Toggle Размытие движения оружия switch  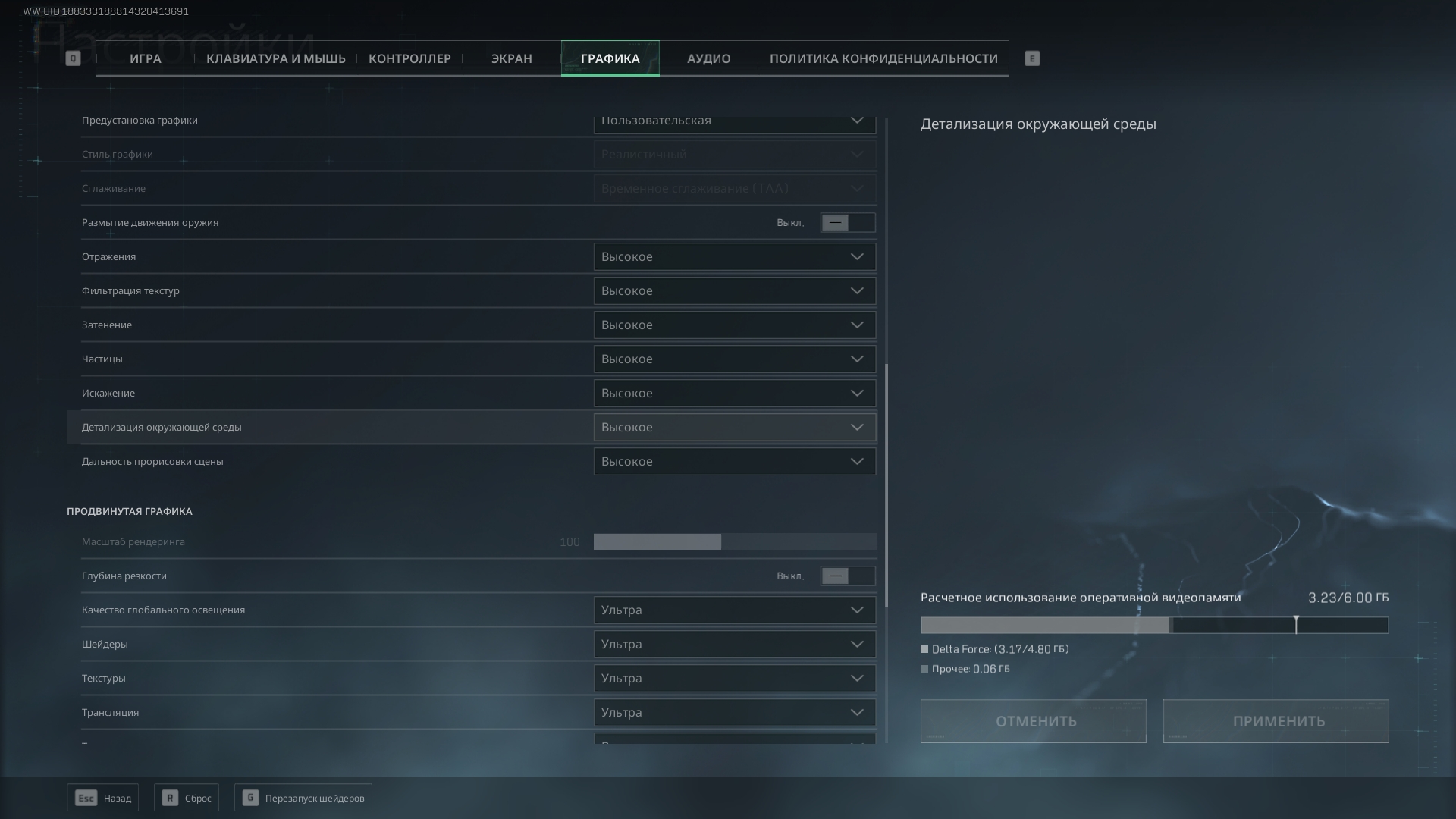[847, 223]
